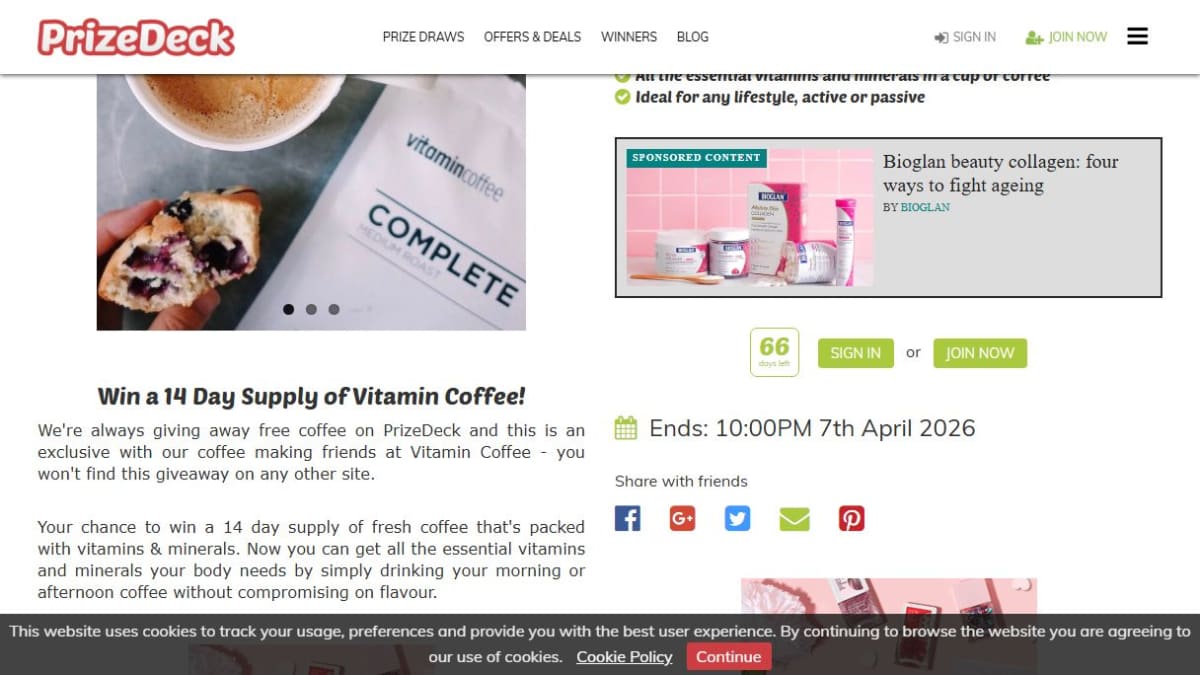The image size is (1200, 675).
Task: Select the first carousel dot
Action: coord(289,309)
